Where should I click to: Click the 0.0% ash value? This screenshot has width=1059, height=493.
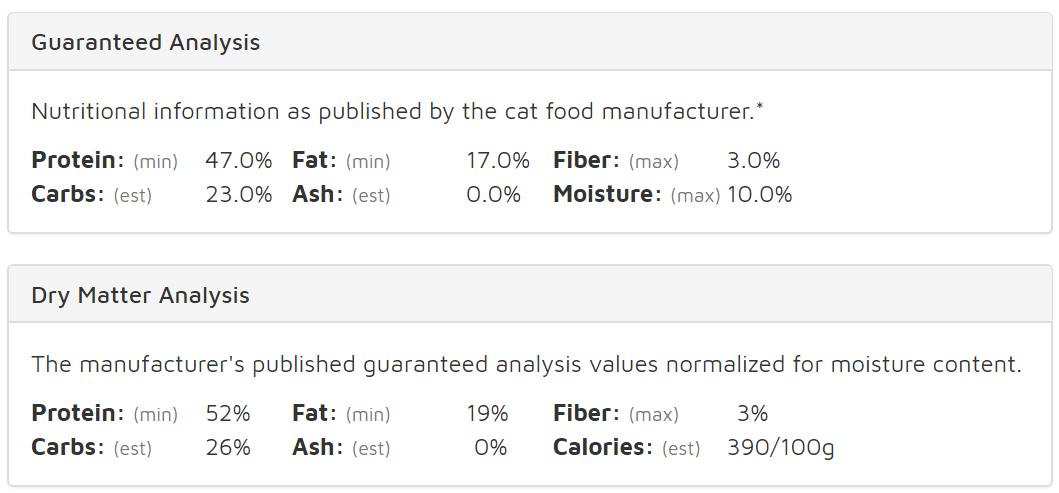[x=493, y=194]
